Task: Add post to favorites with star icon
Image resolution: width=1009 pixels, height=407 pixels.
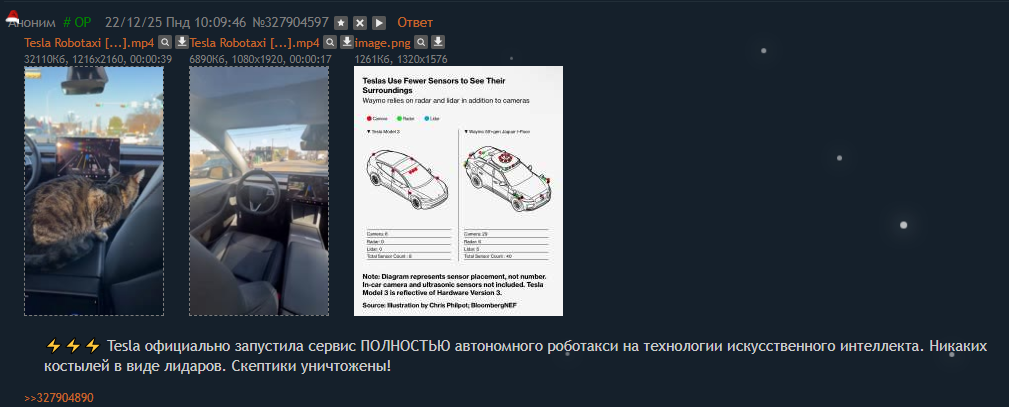Action: 342,23
